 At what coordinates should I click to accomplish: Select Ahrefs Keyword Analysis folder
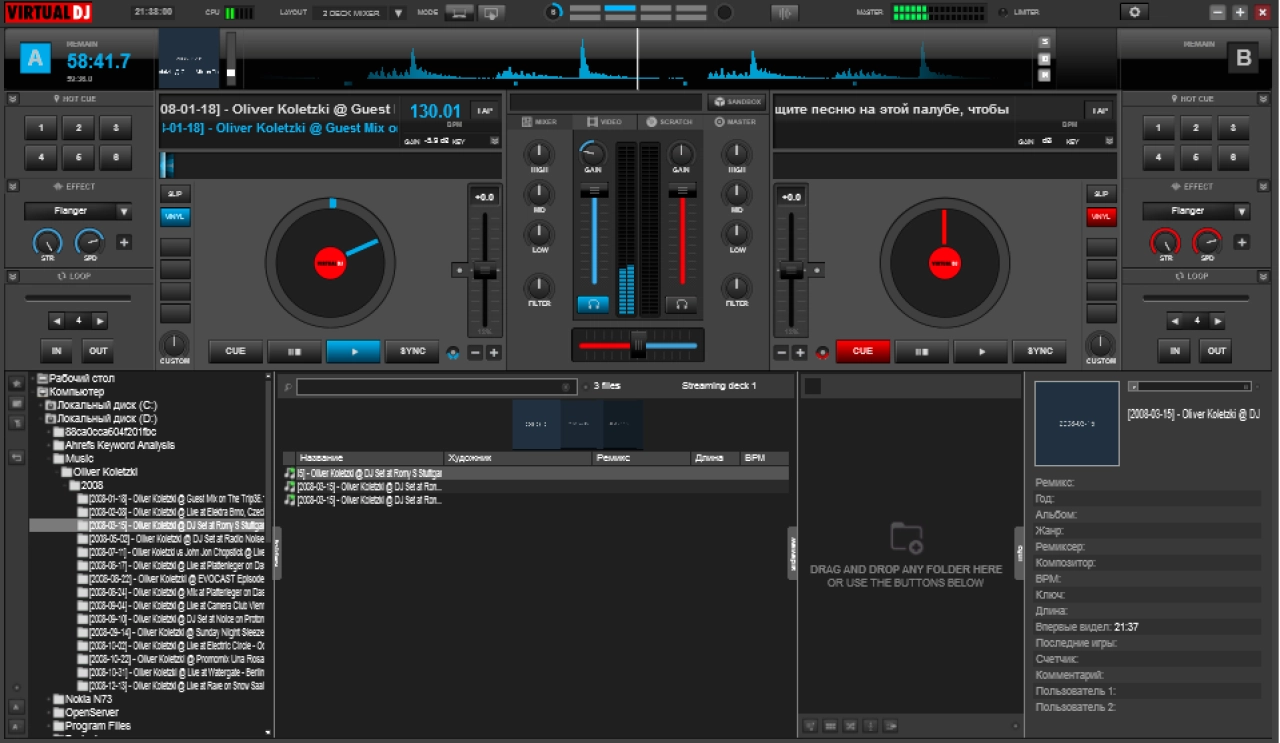(120, 445)
